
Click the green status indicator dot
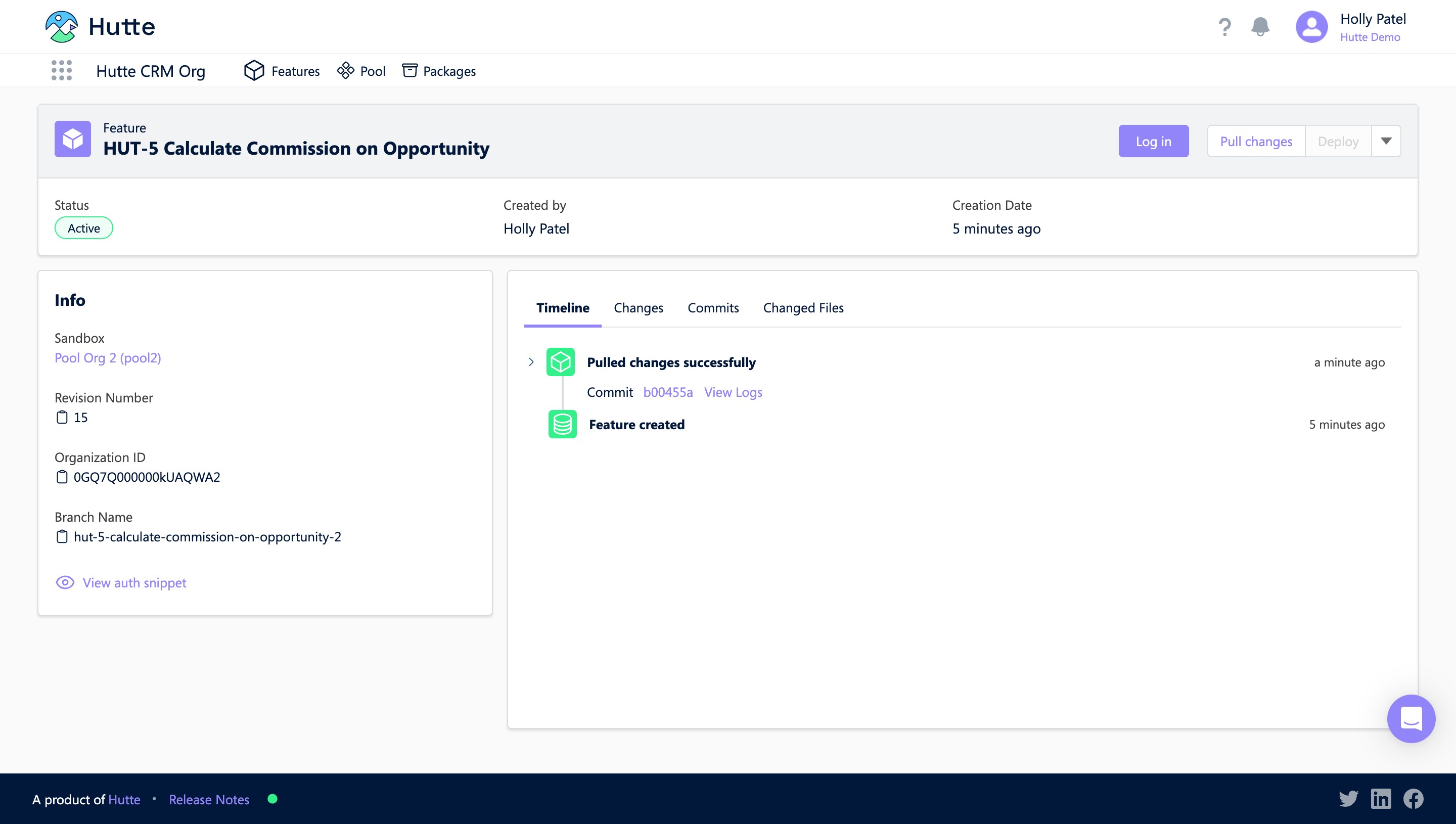(272, 799)
